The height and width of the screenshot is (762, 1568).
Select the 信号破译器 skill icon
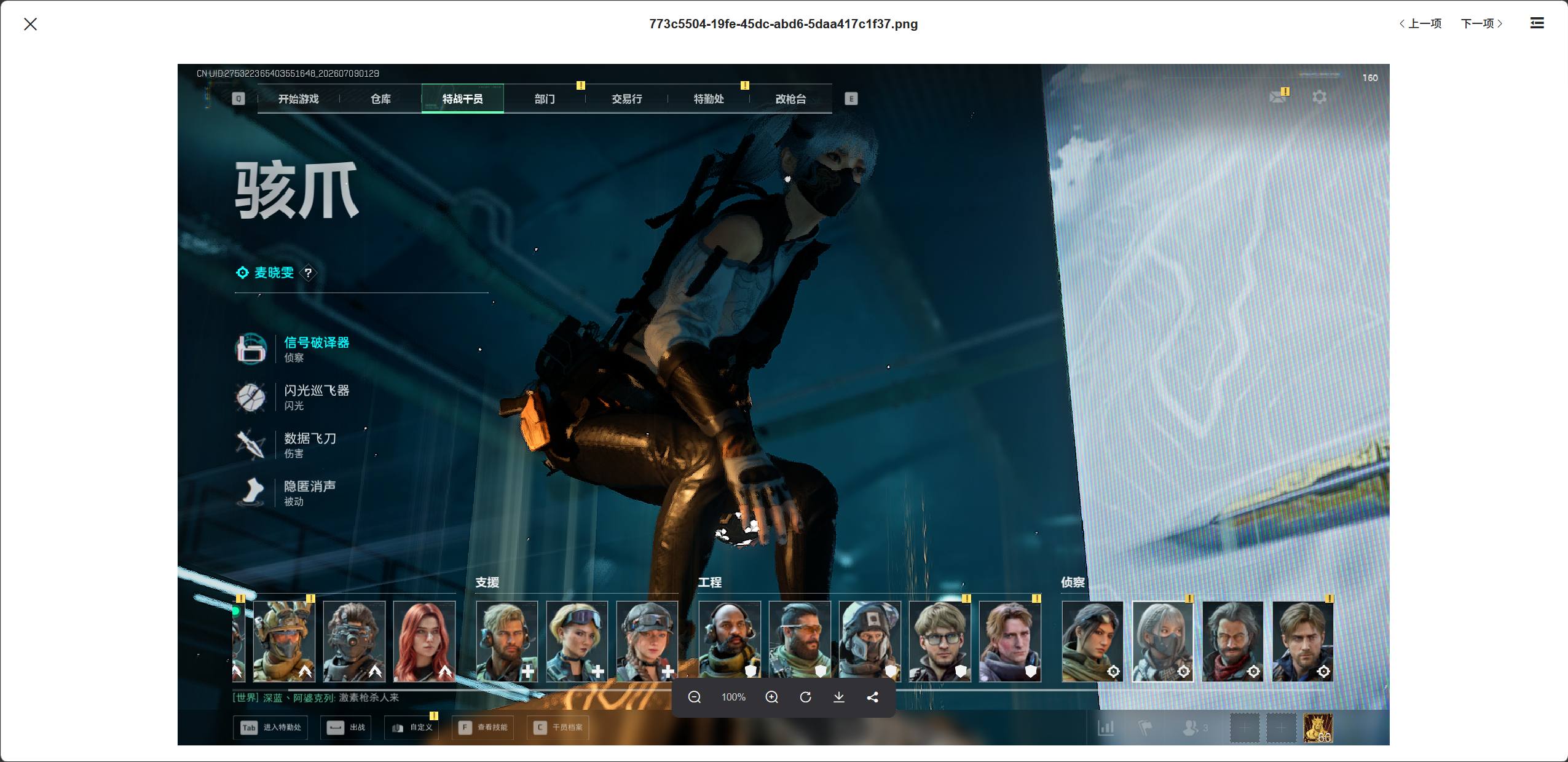251,349
